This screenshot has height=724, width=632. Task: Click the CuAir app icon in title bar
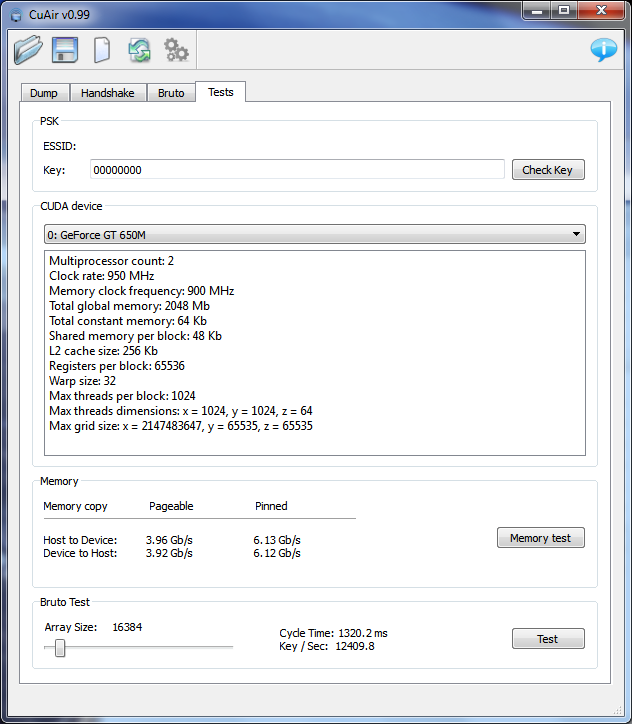(x=16, y=15)
